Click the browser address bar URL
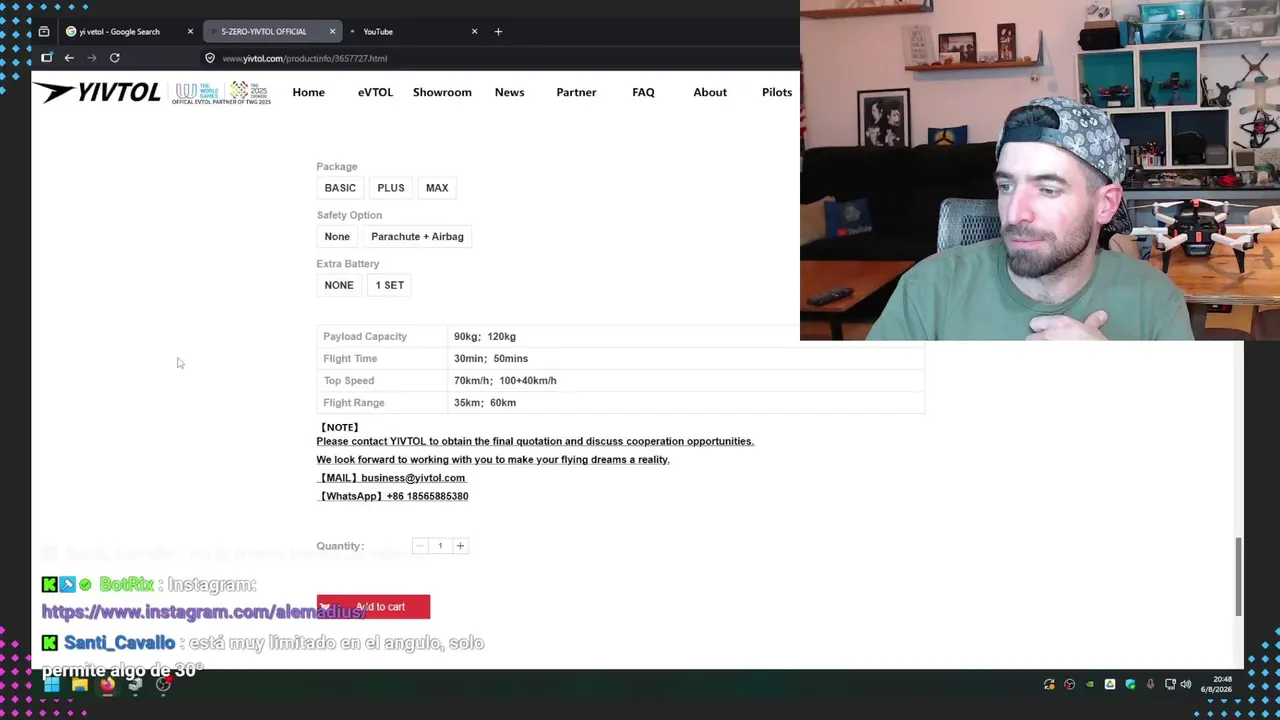The width and height of the screenshot is (1280, 720). click(x=305, y=58)
